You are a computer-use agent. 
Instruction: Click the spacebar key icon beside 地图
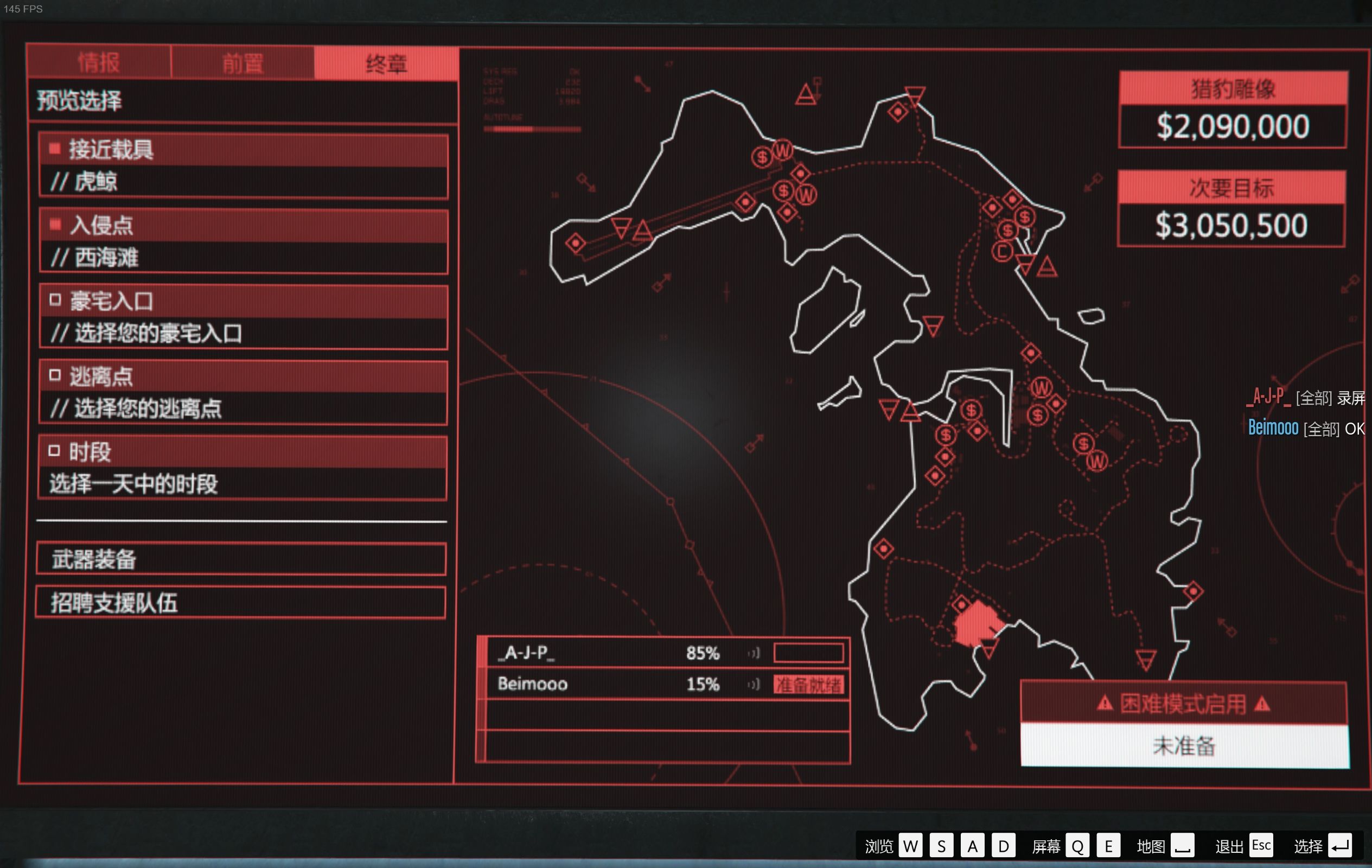click(1182, 846)
